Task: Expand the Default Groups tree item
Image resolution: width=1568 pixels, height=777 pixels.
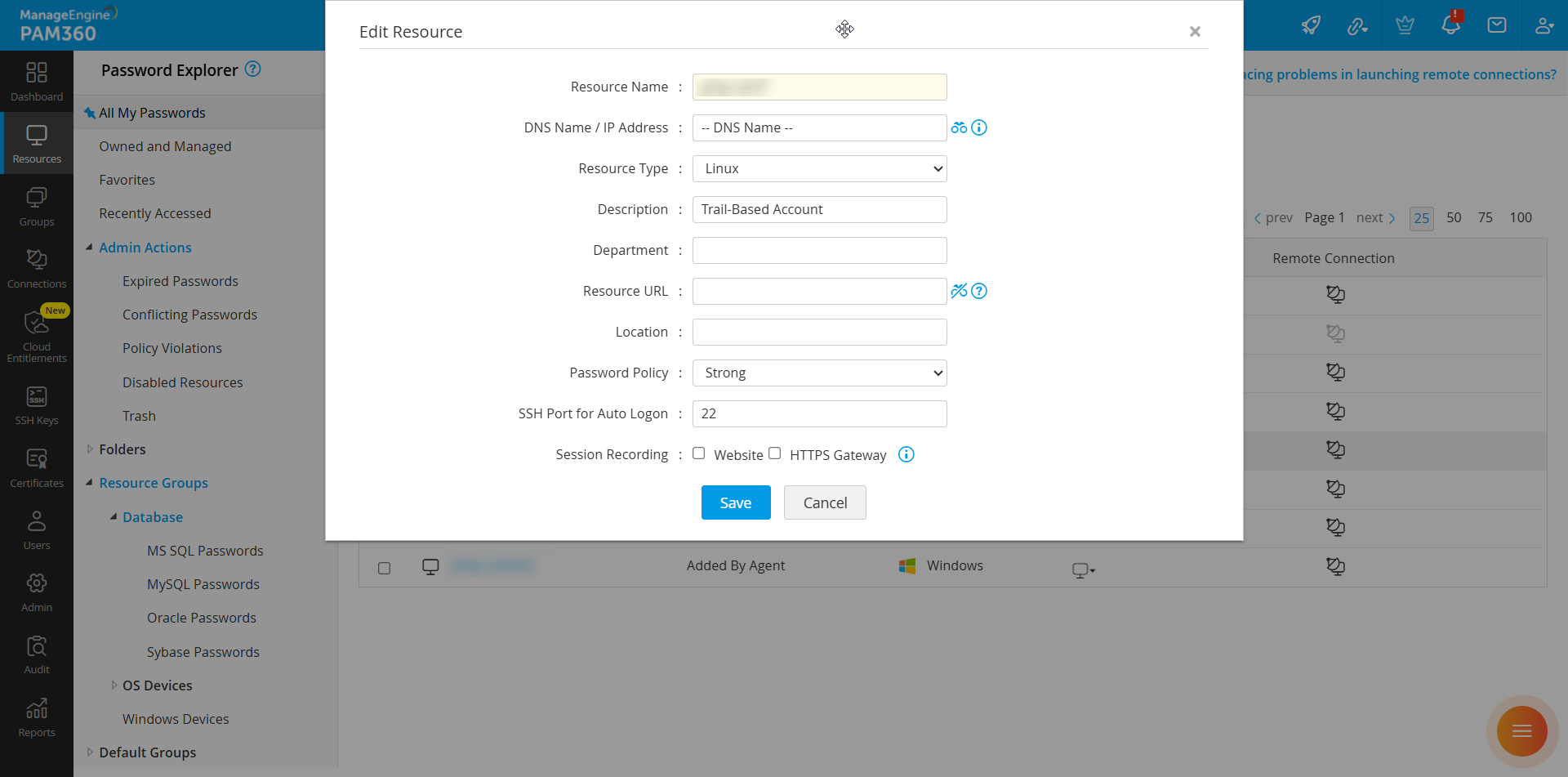Action: (90, 752)
